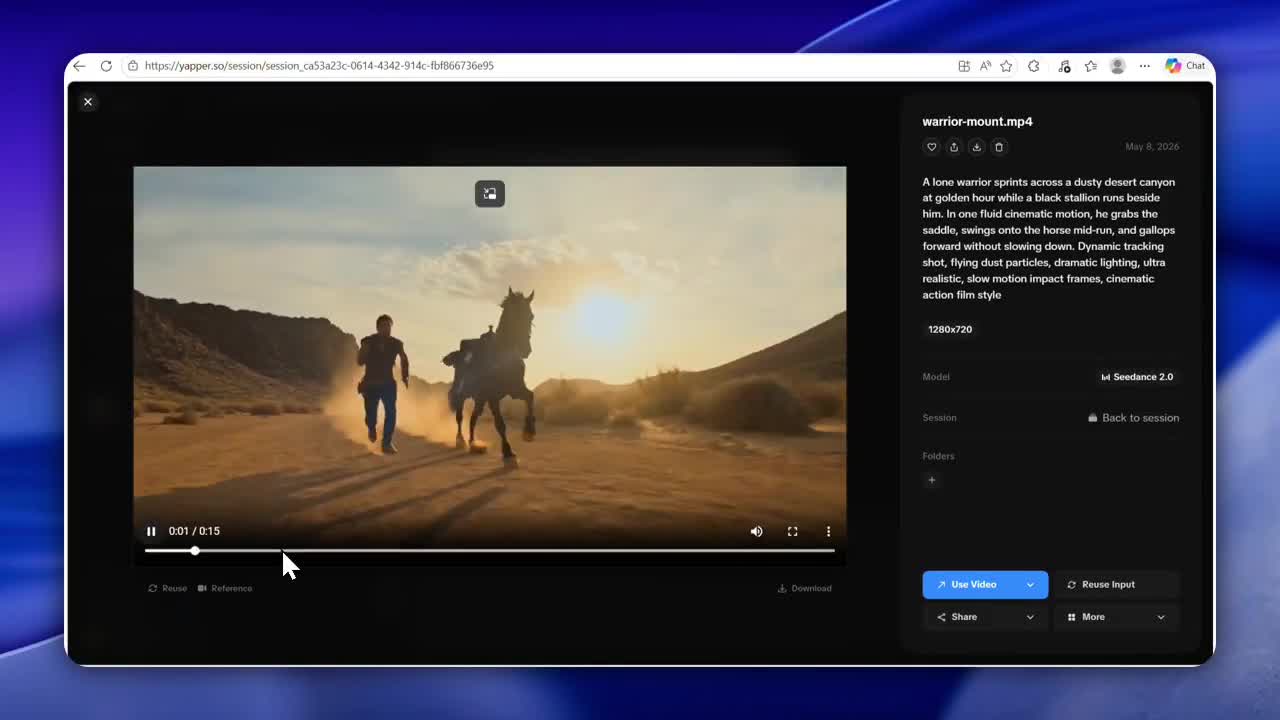The image size is (1280, 720).
Task: Click the picture-in-picture overlay icon on video
Action: coord(490,194)
